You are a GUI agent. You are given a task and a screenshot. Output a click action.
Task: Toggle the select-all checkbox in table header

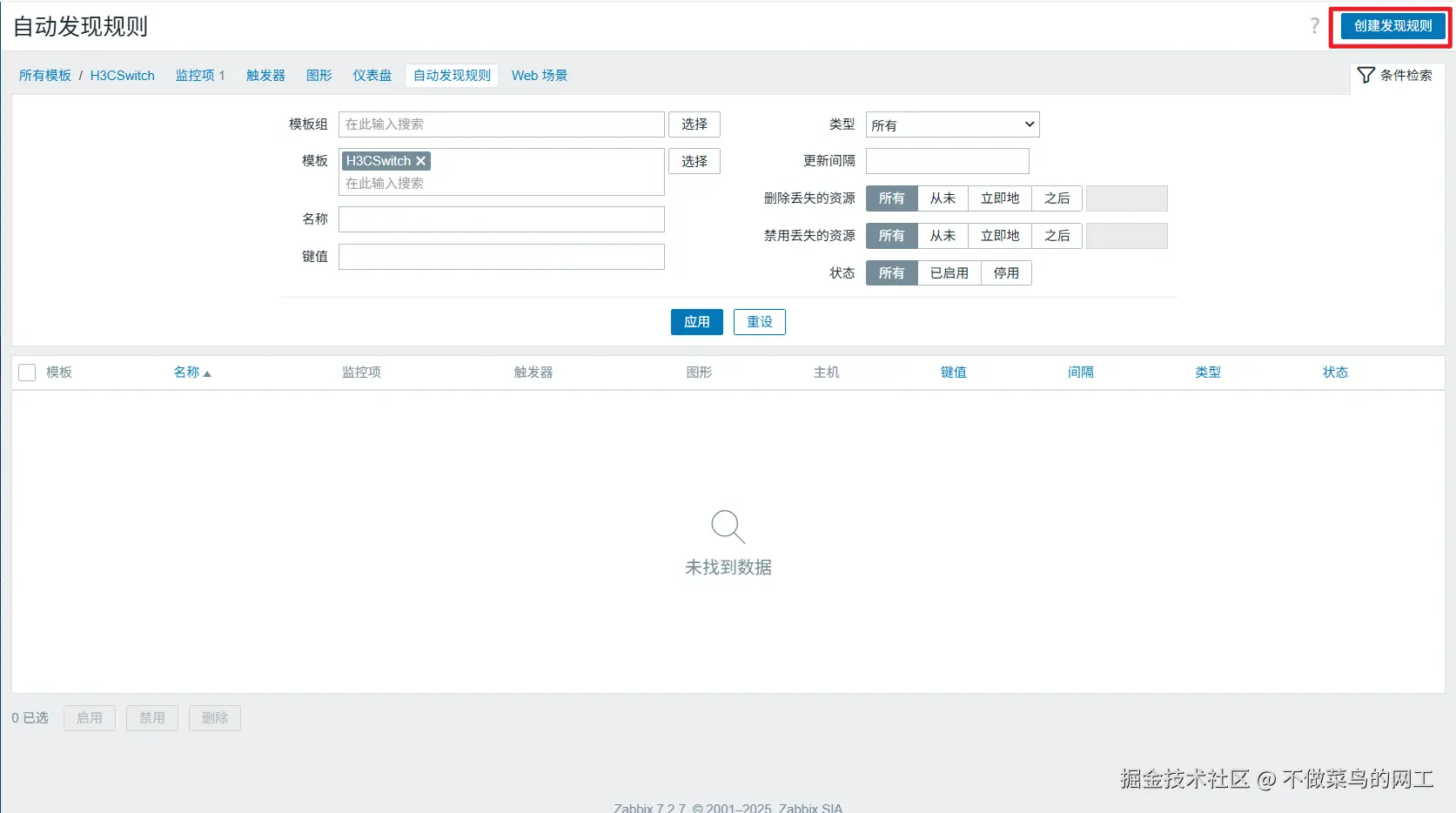pos(27,373)
